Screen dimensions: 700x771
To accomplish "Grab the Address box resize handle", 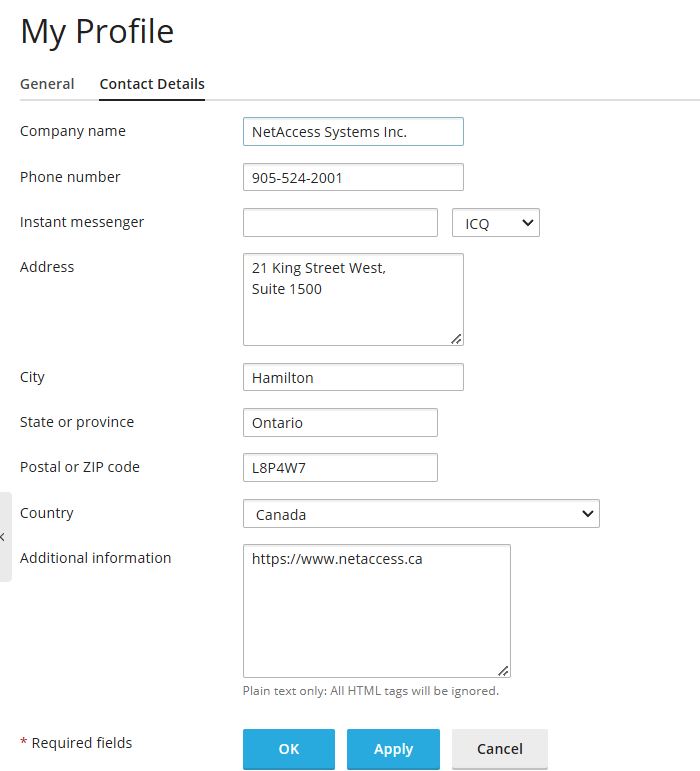I will [456, 338].
